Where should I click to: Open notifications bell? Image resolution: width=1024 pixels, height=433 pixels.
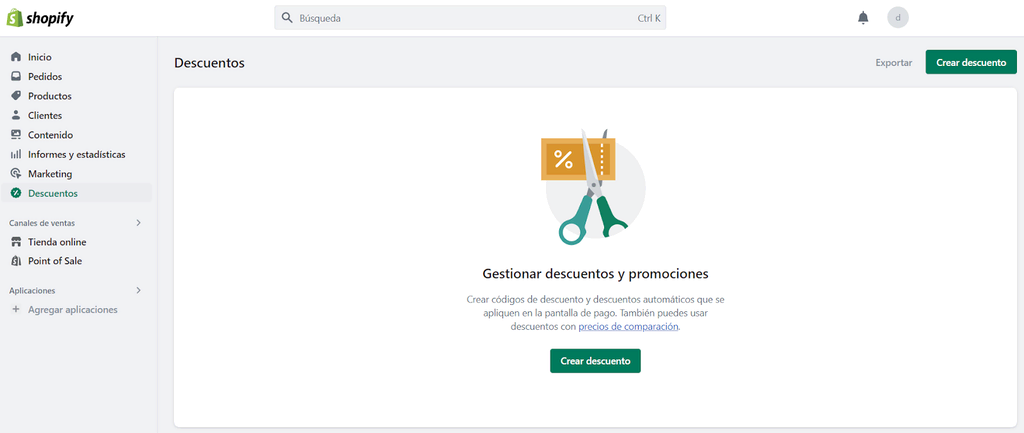[863, 18]
